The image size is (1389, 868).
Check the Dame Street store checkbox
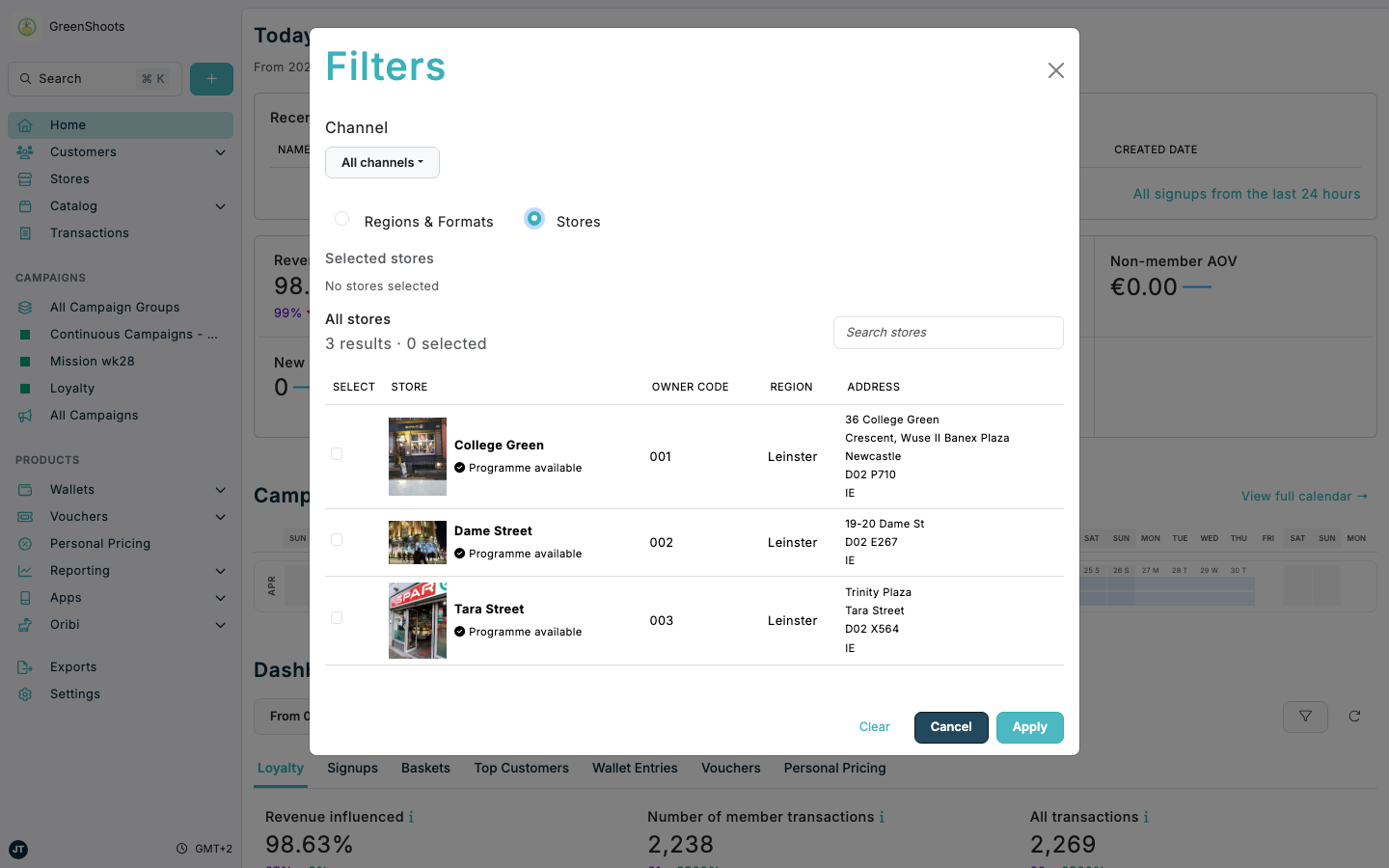coord(337,539)
